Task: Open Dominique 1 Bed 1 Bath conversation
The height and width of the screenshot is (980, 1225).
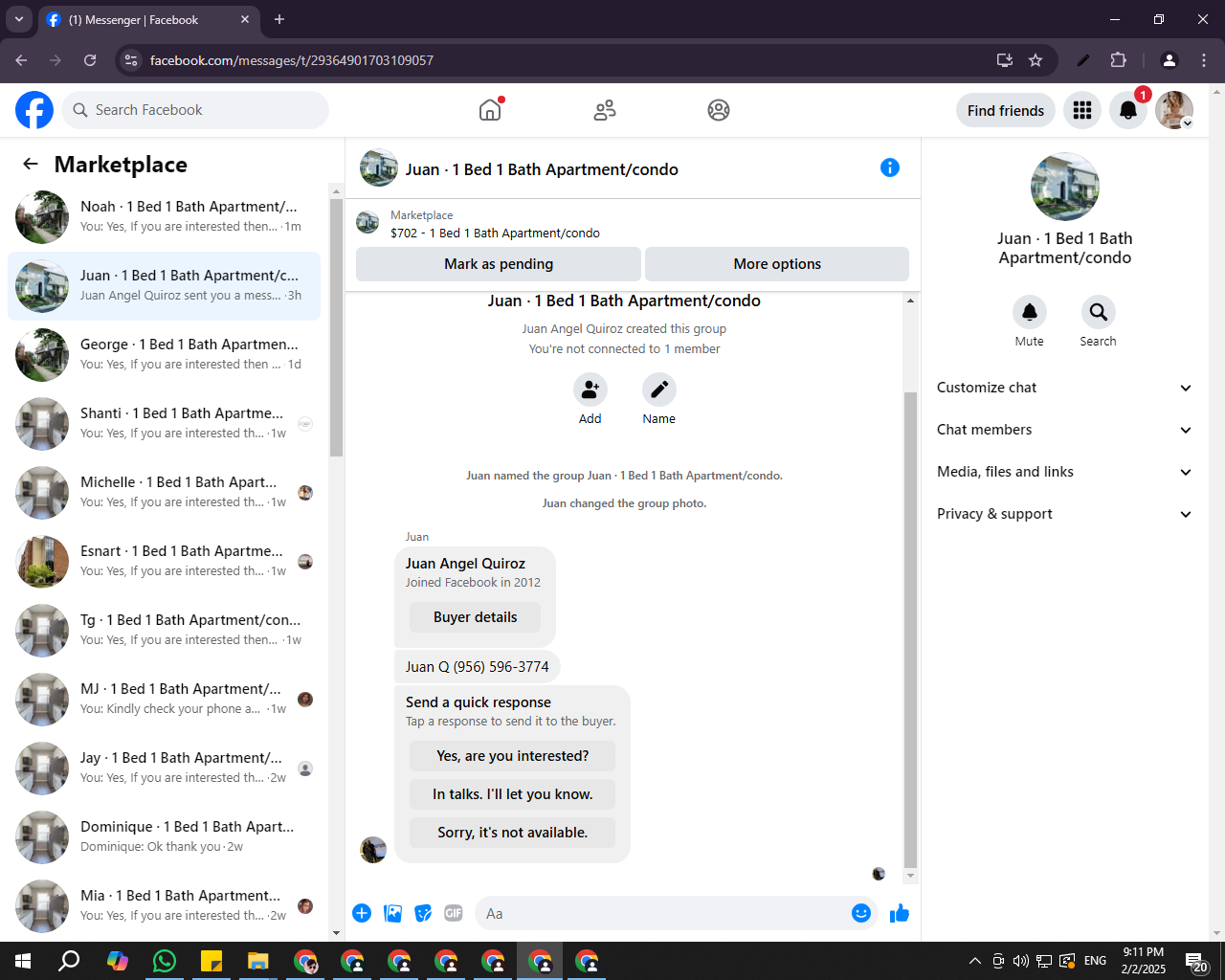Action: [x=165, y=837]
